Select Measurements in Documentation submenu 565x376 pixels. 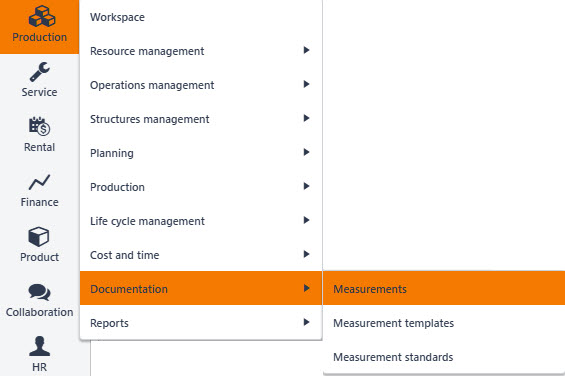(x=444, y=288)
